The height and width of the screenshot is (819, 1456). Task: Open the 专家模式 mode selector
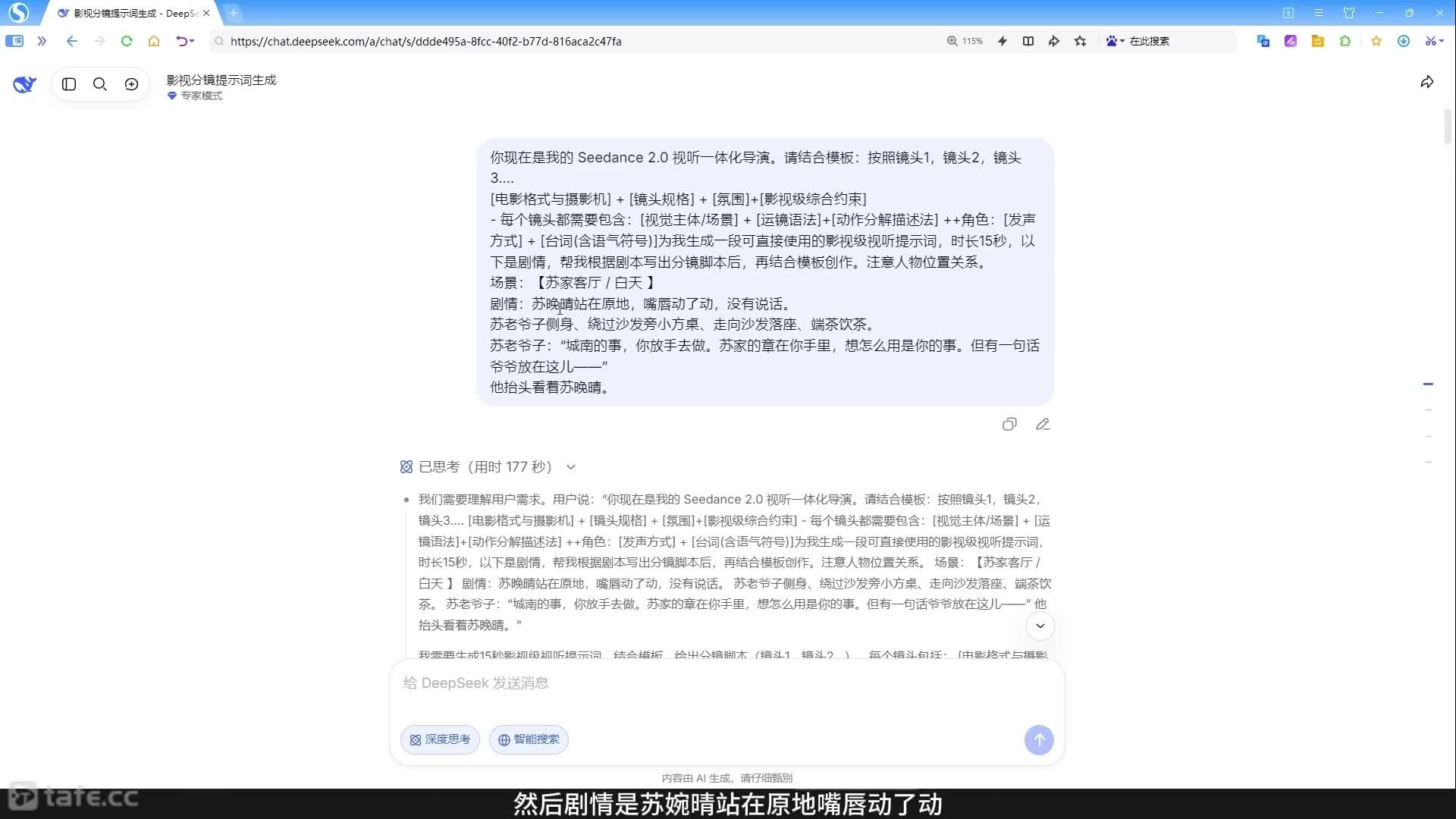click(195, 96)
